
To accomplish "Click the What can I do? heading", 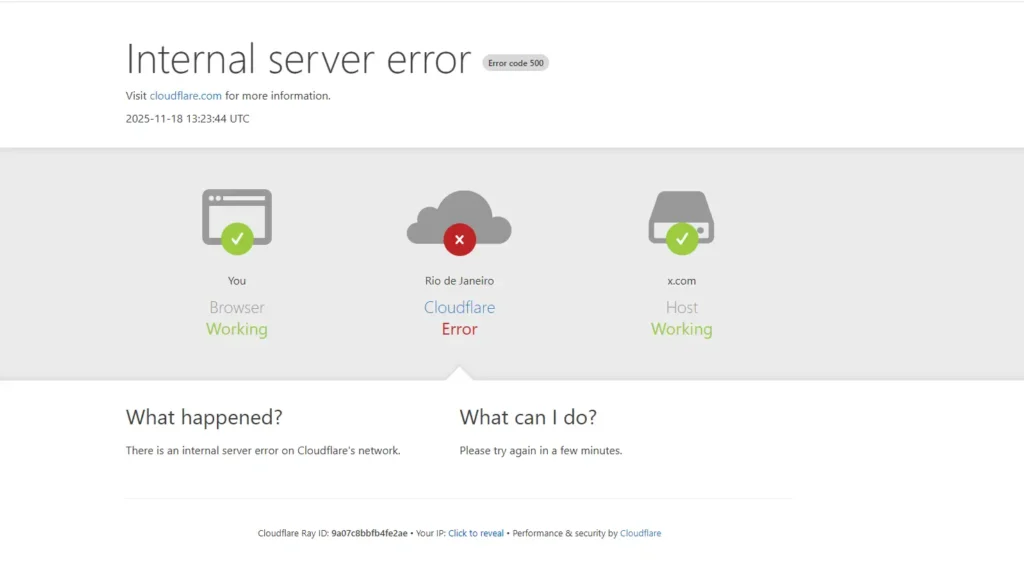I will click(x=528, y=417).
